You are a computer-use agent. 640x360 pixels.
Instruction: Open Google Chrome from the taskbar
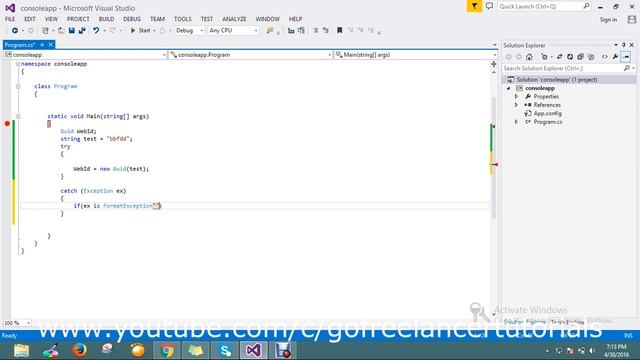point(167,350)
